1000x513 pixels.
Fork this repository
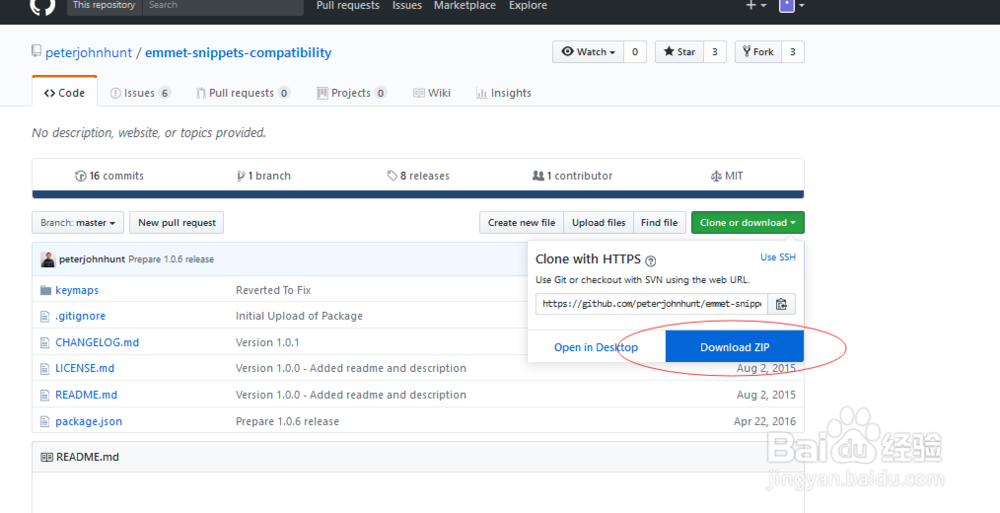tap(756, 52)
